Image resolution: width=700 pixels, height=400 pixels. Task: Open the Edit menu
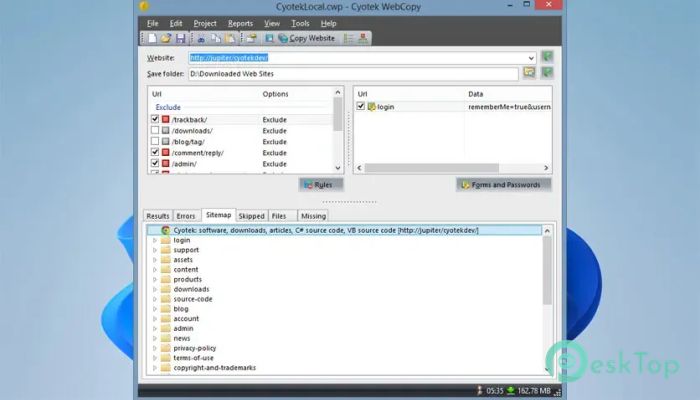click(x=176, y=23)
